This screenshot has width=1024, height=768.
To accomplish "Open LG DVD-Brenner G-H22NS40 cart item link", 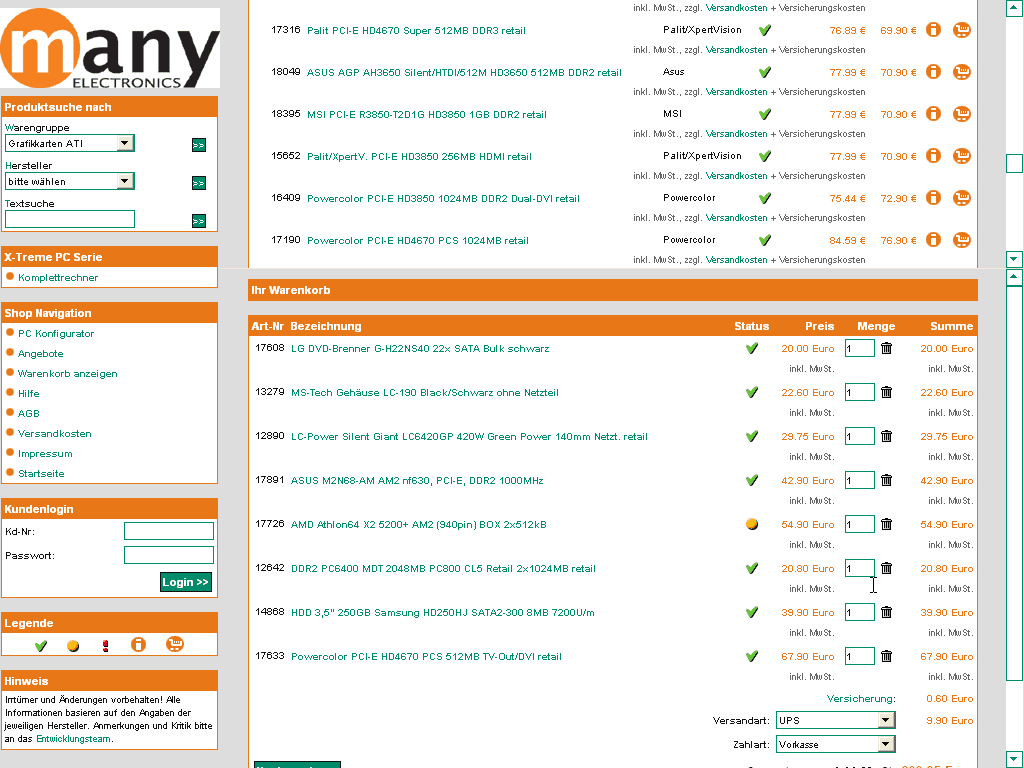I will (x=420, y=349).
